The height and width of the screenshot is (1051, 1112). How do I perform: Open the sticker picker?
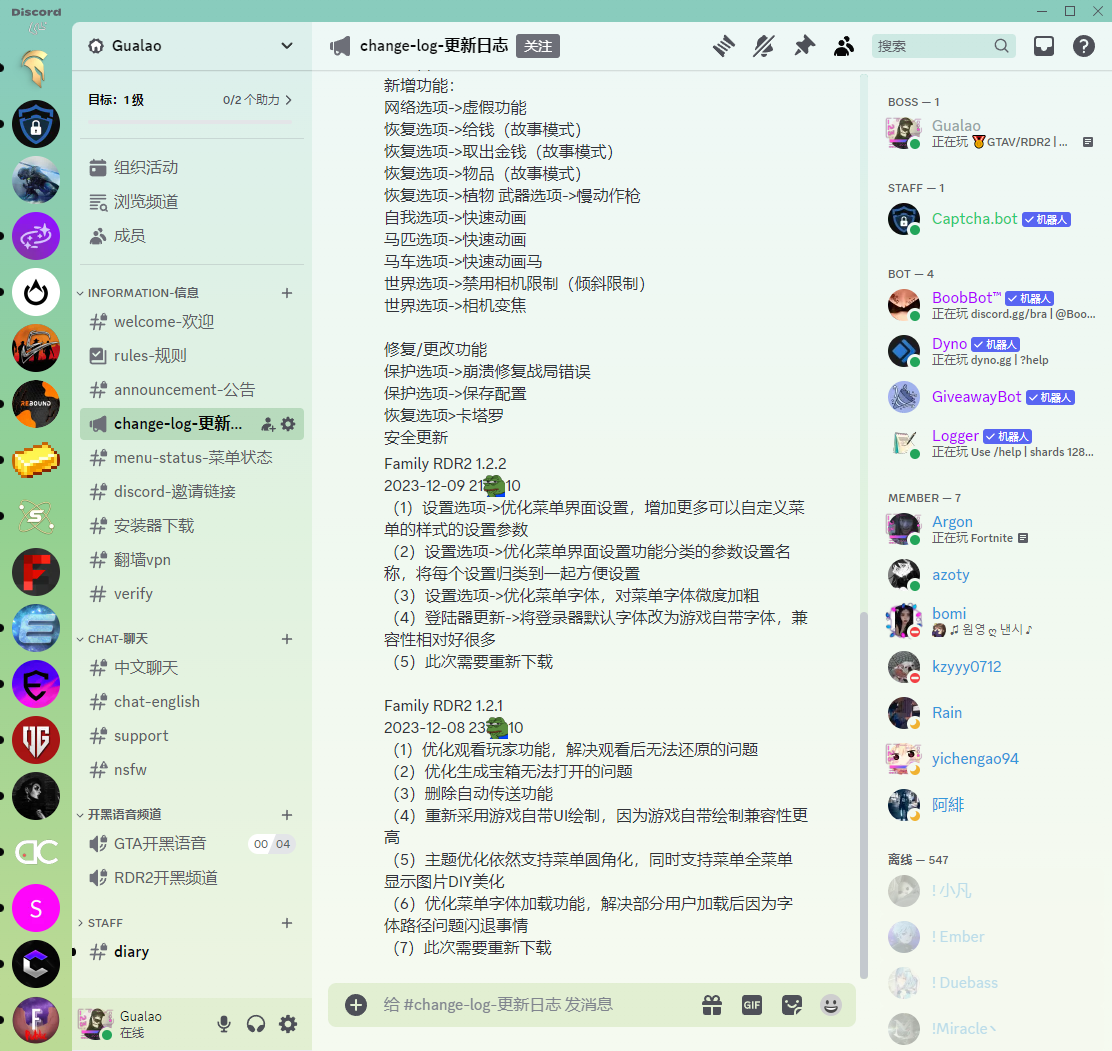point(791,1005)
